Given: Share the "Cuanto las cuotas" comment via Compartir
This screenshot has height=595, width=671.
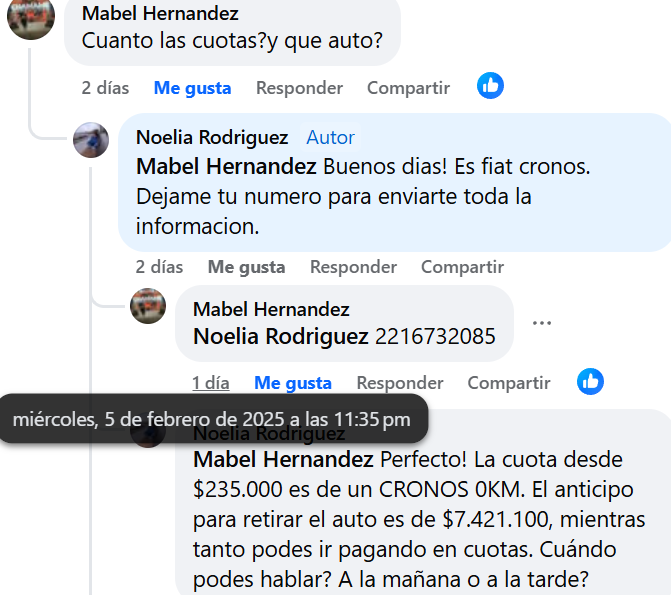Looking at the screenshot, I should [408, 88].
